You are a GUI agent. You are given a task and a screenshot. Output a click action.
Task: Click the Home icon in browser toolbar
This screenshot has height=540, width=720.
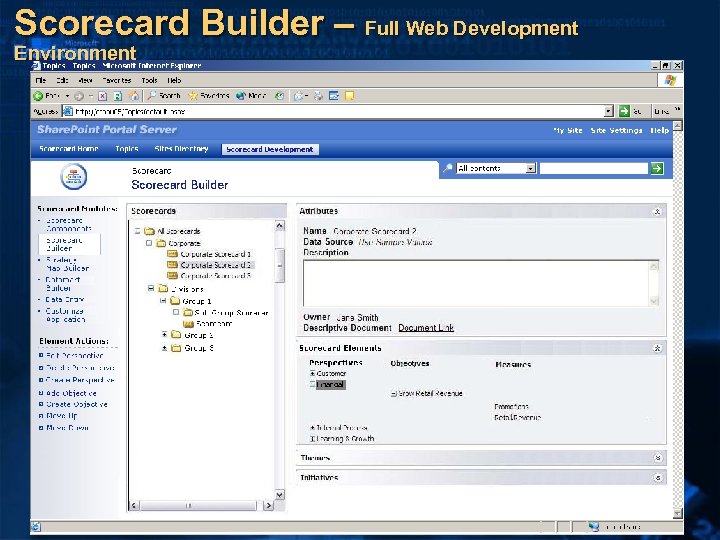point(134,96)
